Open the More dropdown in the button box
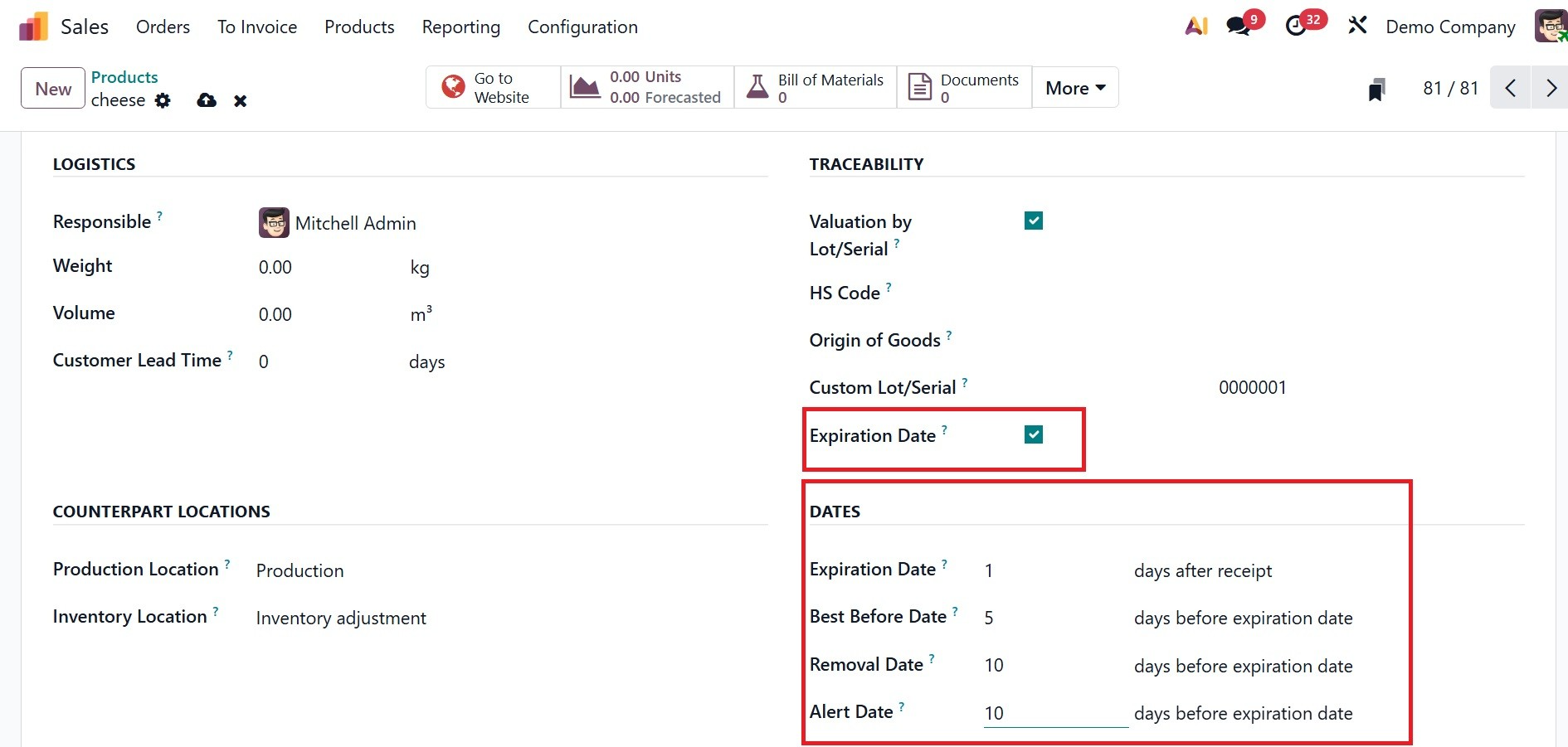 [1074, 87]
